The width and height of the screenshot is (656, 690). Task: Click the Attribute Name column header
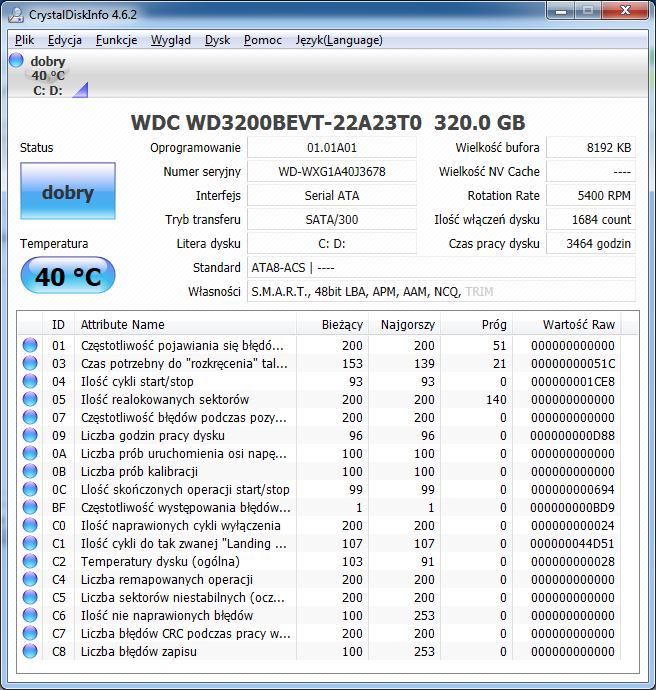coord(185,325)
